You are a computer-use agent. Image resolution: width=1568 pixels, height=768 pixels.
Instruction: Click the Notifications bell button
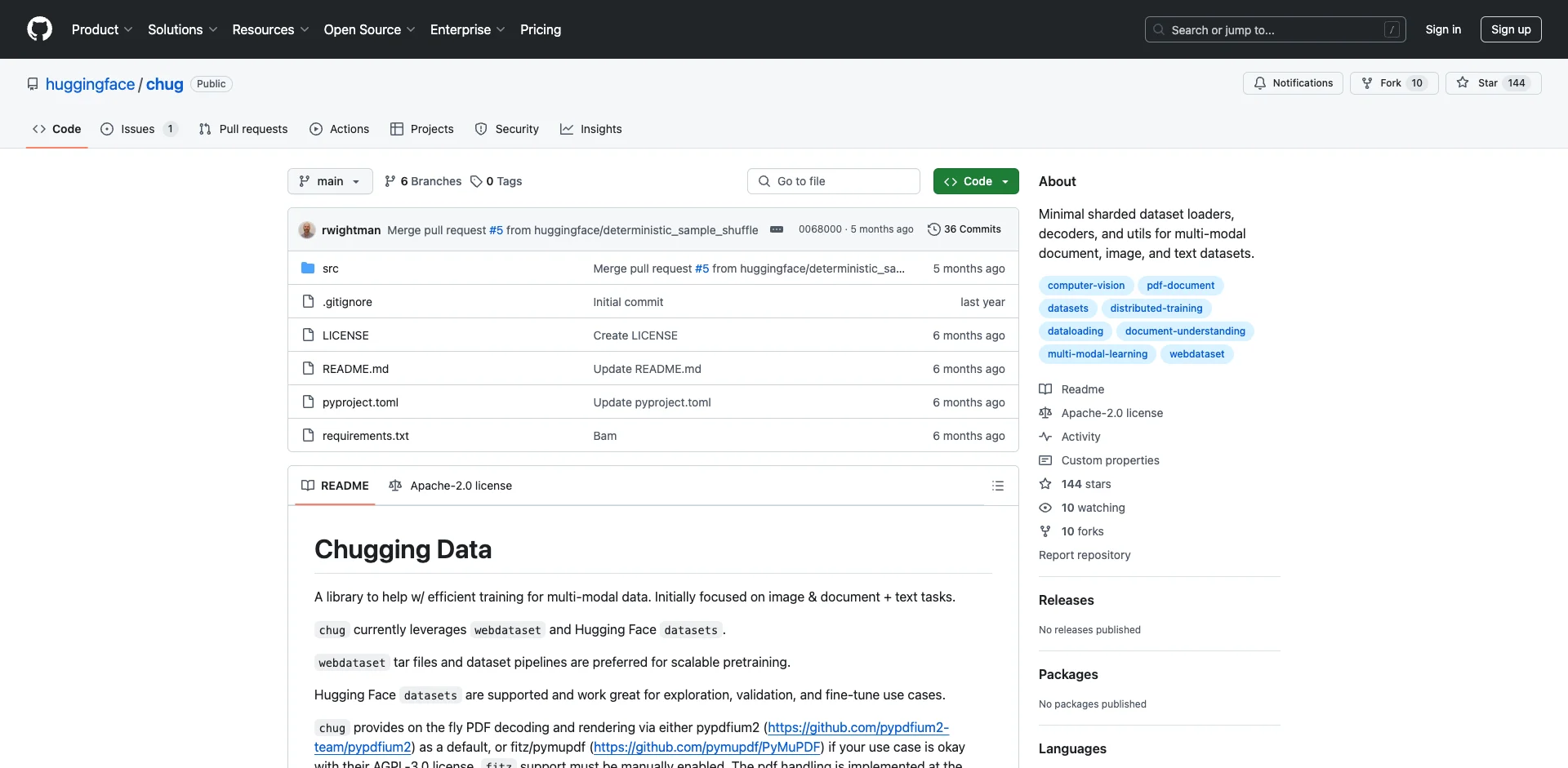[1293, 83]
